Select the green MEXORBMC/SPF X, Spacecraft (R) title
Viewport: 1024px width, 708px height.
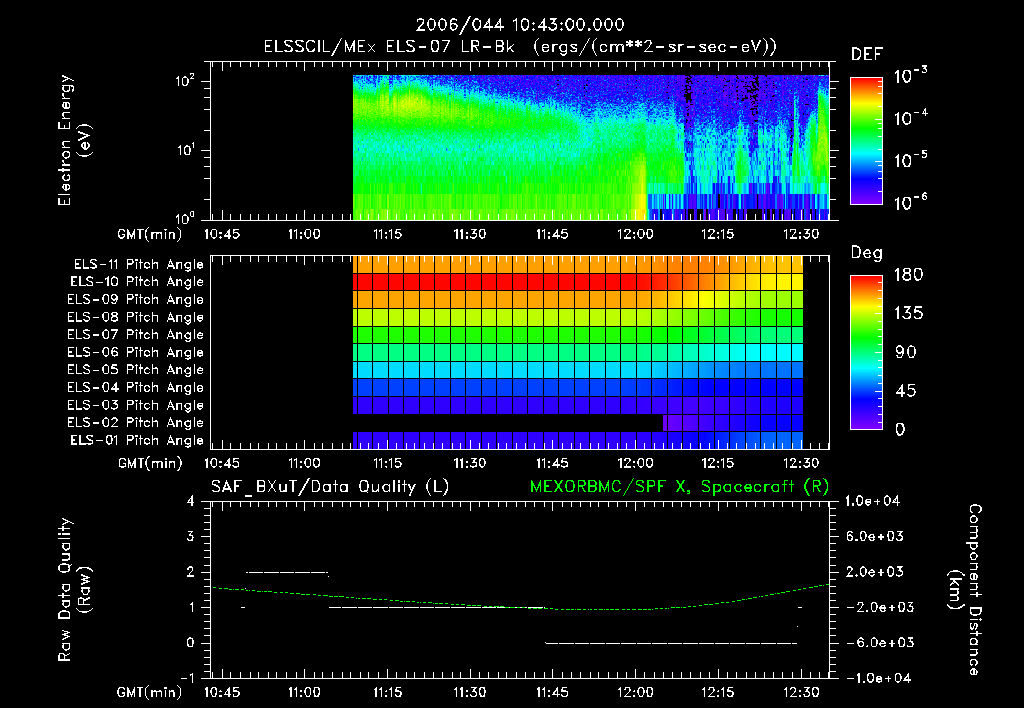click(680, 487)
